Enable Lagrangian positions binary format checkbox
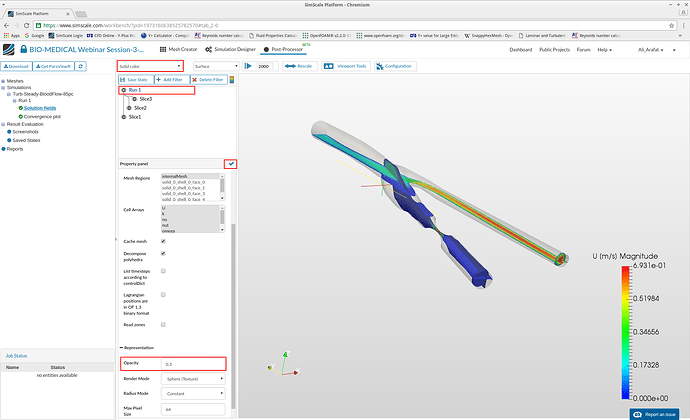Screen dimensions: 690x420 click(x=163, y=295)
